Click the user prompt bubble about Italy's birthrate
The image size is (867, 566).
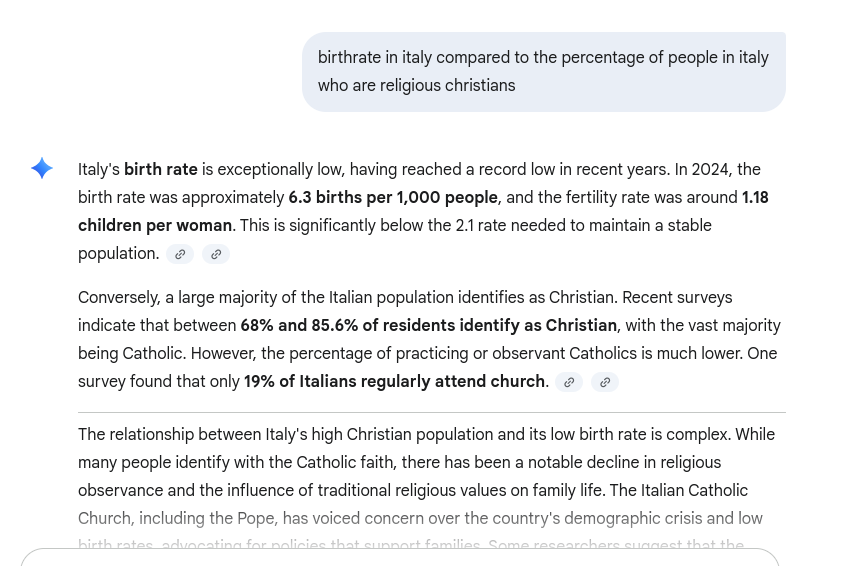point(543,72)
